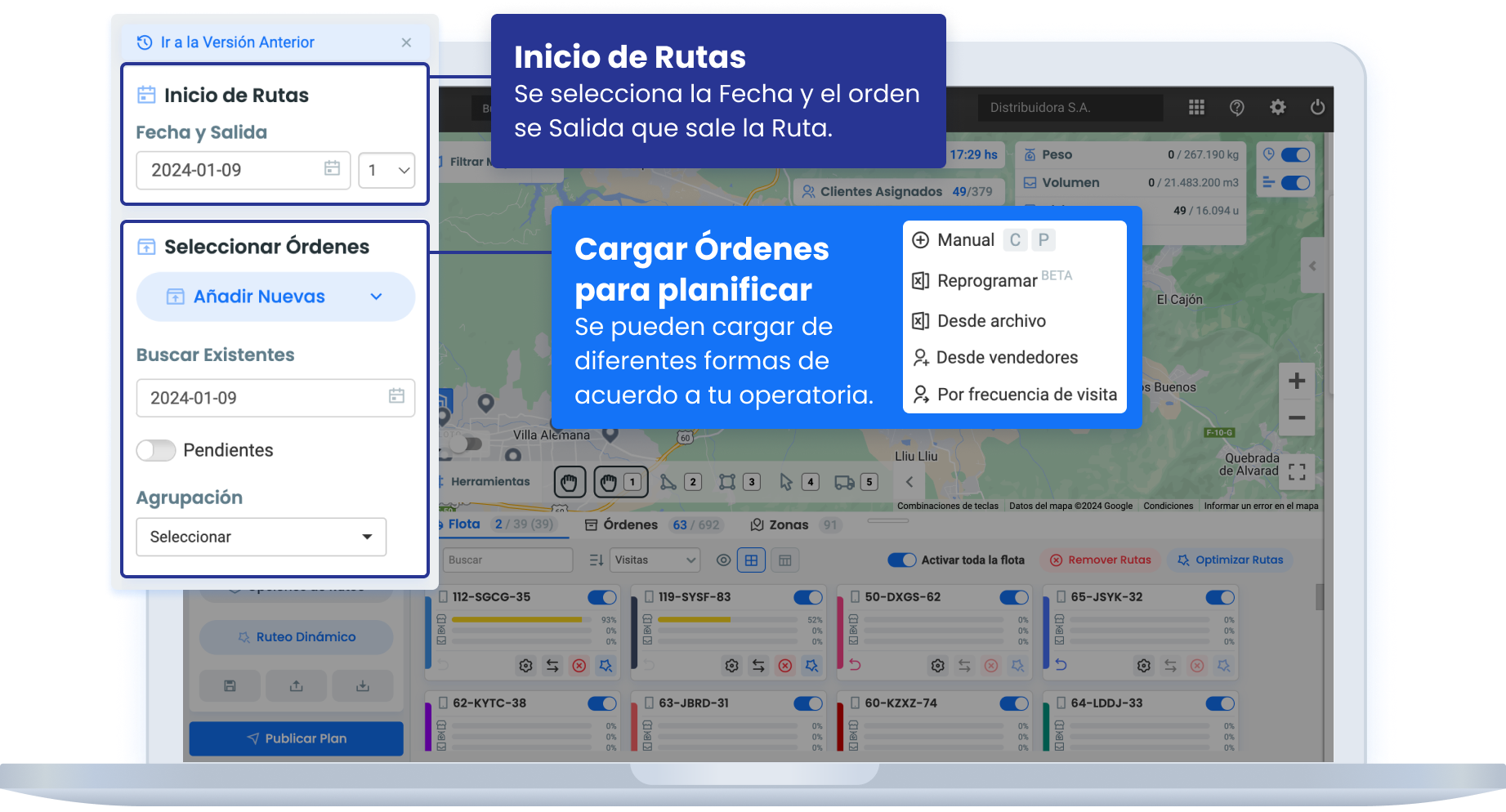Toggle the Pendientes switch
1506x812 pixels.
tap(156, 450)
